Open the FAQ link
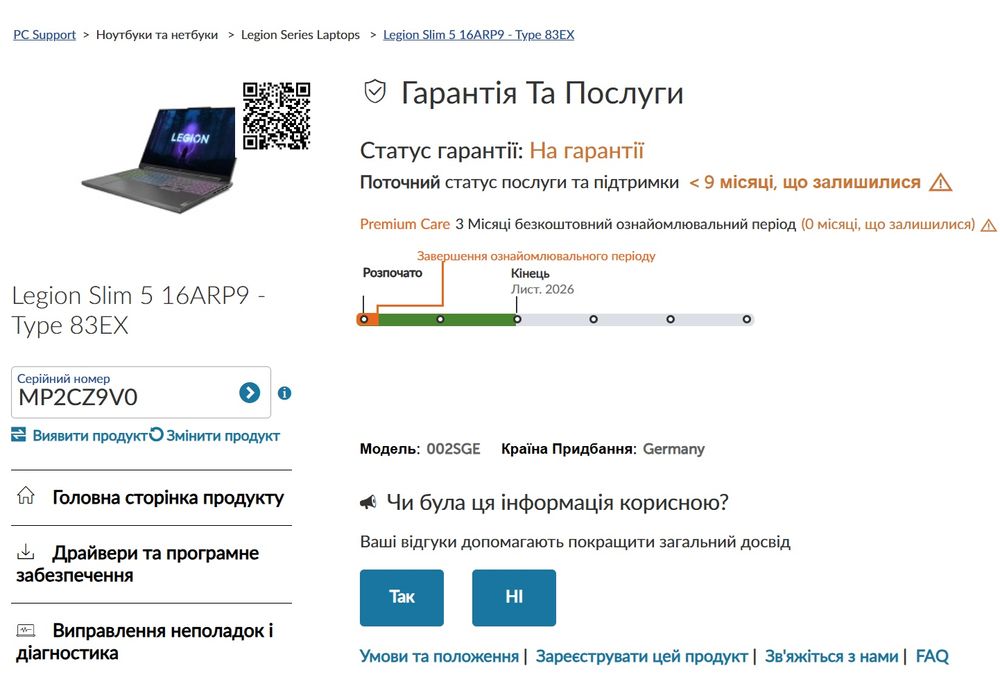This screenshot has height=680, width=1000. (x=932, y=656)
